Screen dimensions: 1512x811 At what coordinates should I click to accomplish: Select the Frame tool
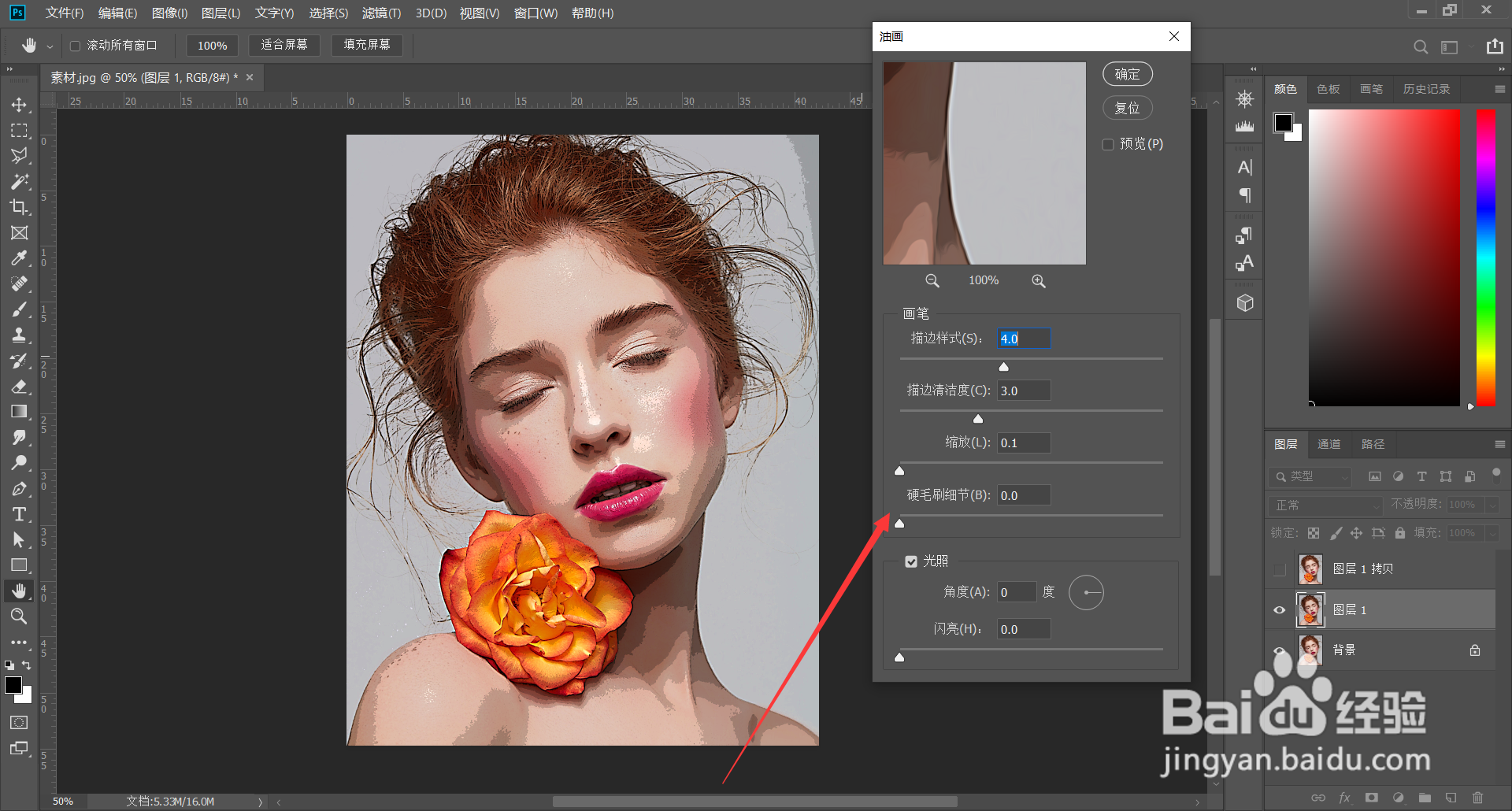tap(19, 232)
